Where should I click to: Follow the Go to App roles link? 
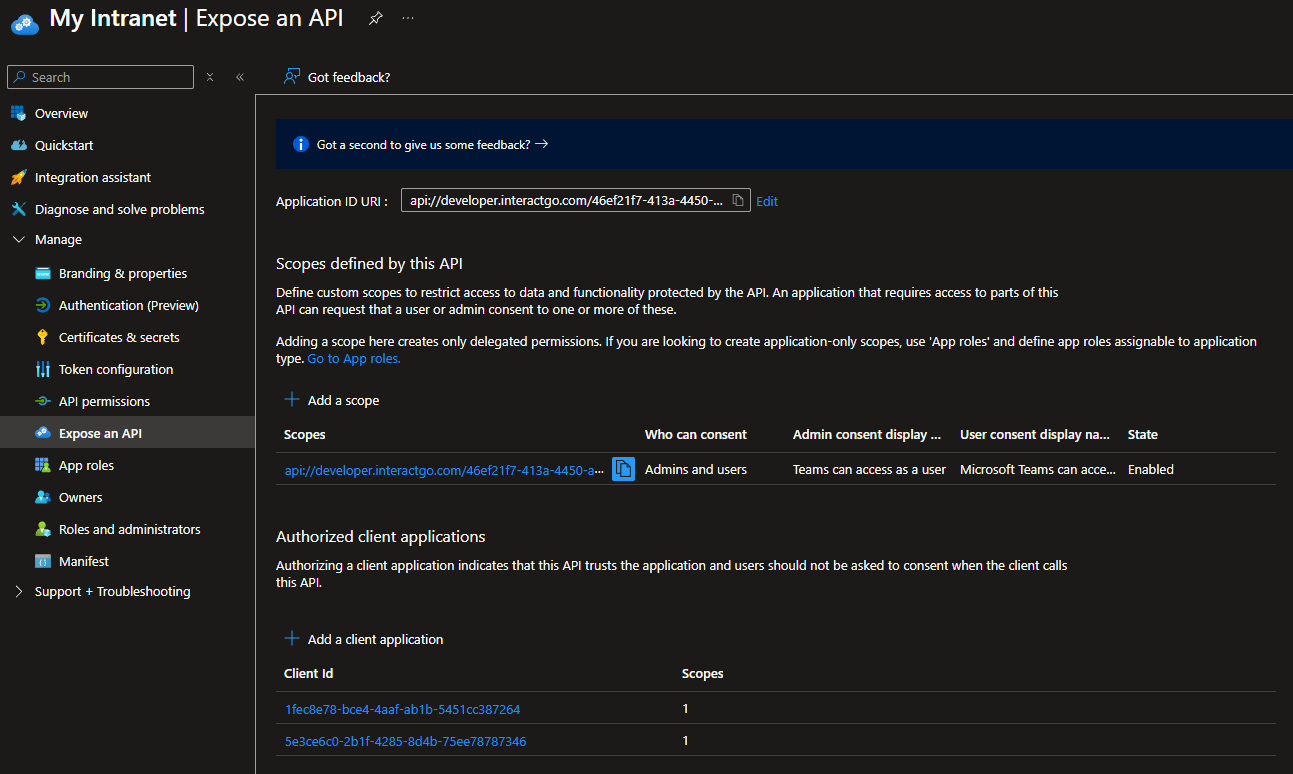(354, 358)
